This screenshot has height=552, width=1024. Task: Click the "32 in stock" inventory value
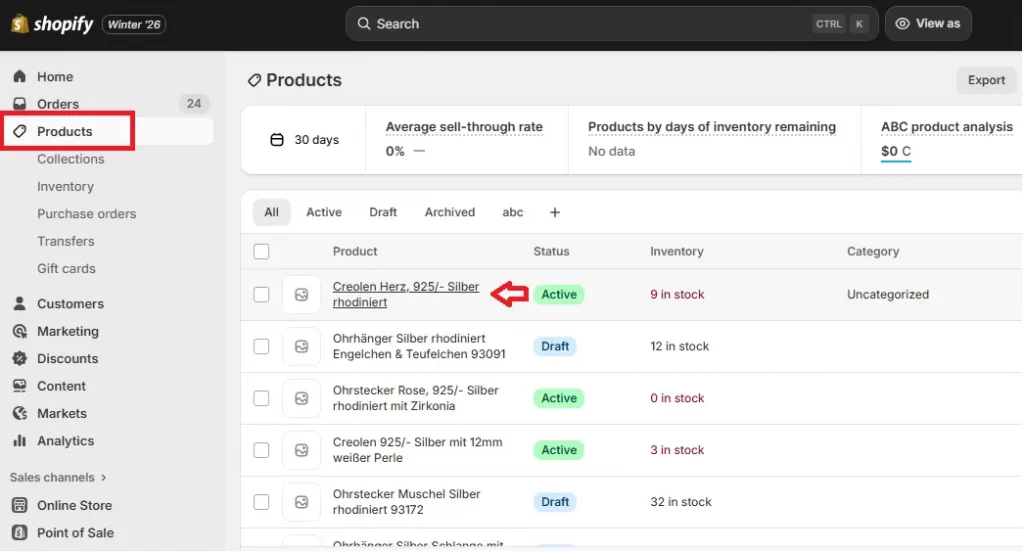680,502
